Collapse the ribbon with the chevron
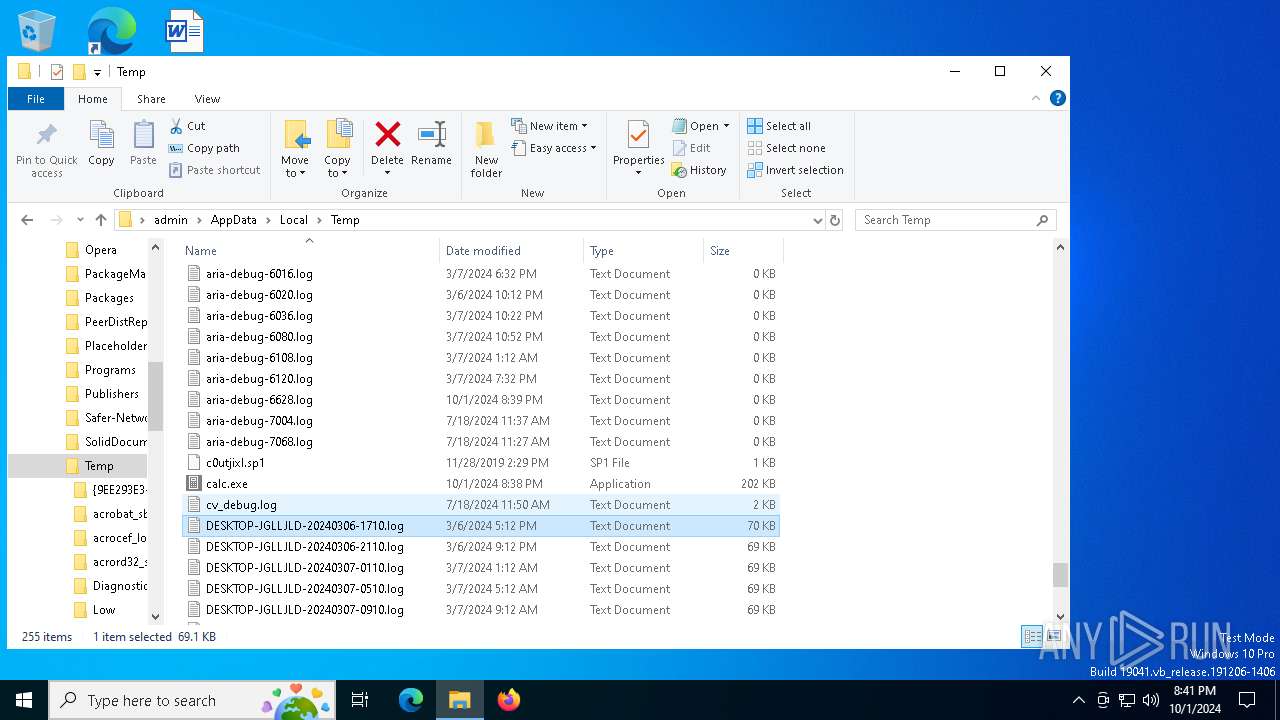This screenshot has height=720, width=1280. [x=1036, y=98]
